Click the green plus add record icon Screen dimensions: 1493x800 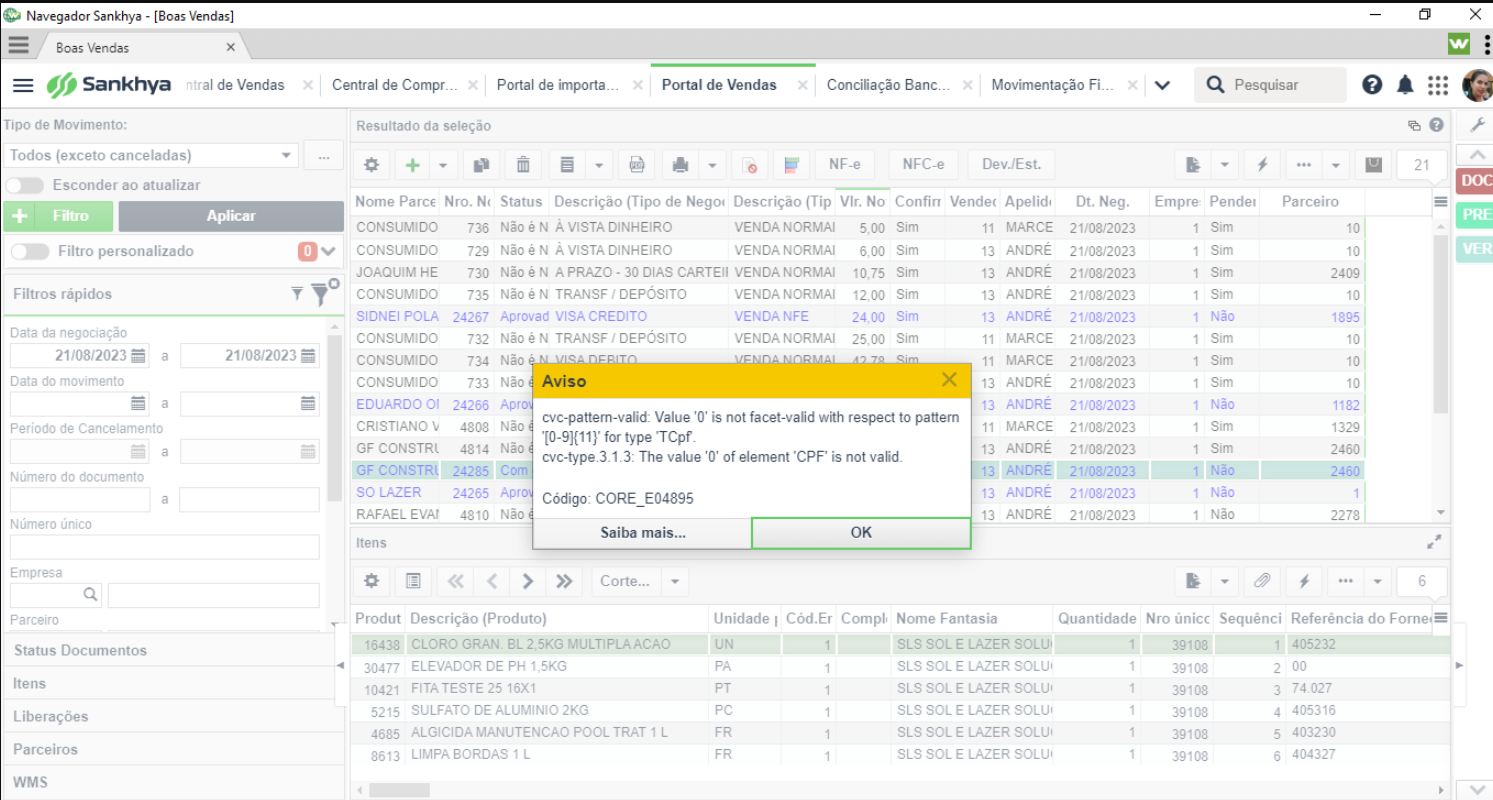click(x=412, y=165)
